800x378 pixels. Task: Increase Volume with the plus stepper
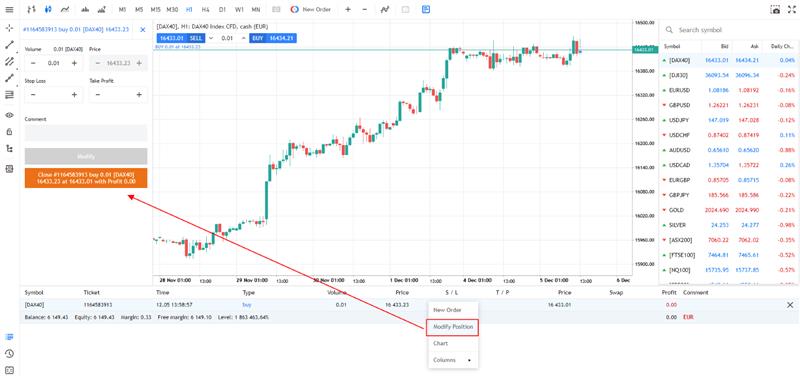74,63
